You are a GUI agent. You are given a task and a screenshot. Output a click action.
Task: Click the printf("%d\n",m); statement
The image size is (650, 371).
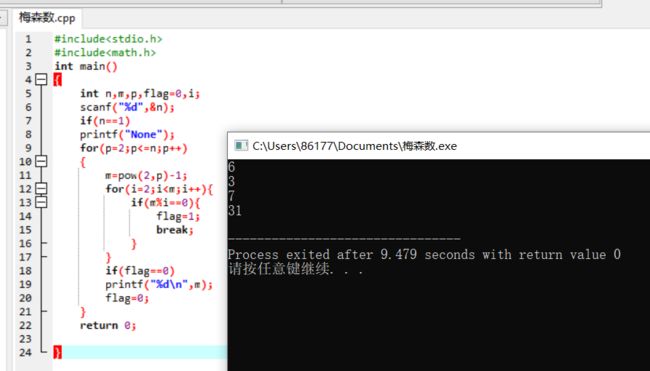pyautogui.click(x=159, y=284)
